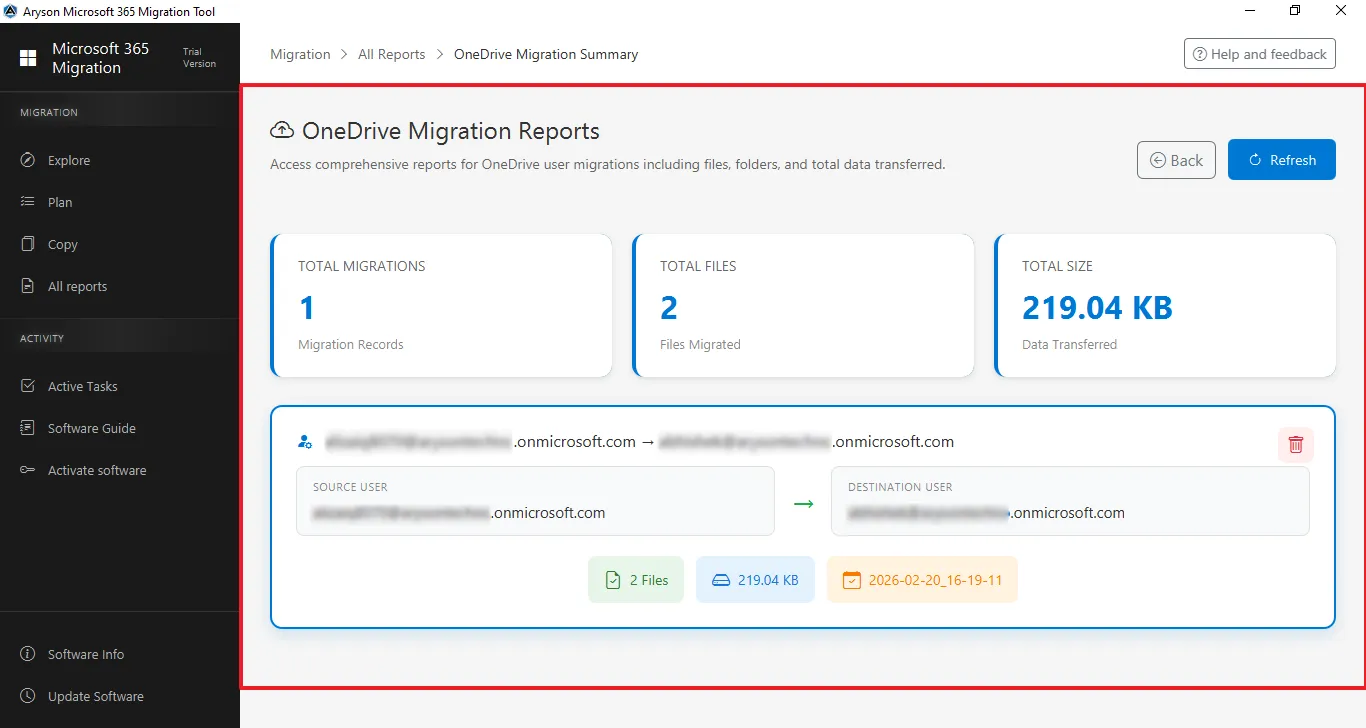
Task: Click the Active Tasks checklist icon
Action: [28, 386]
